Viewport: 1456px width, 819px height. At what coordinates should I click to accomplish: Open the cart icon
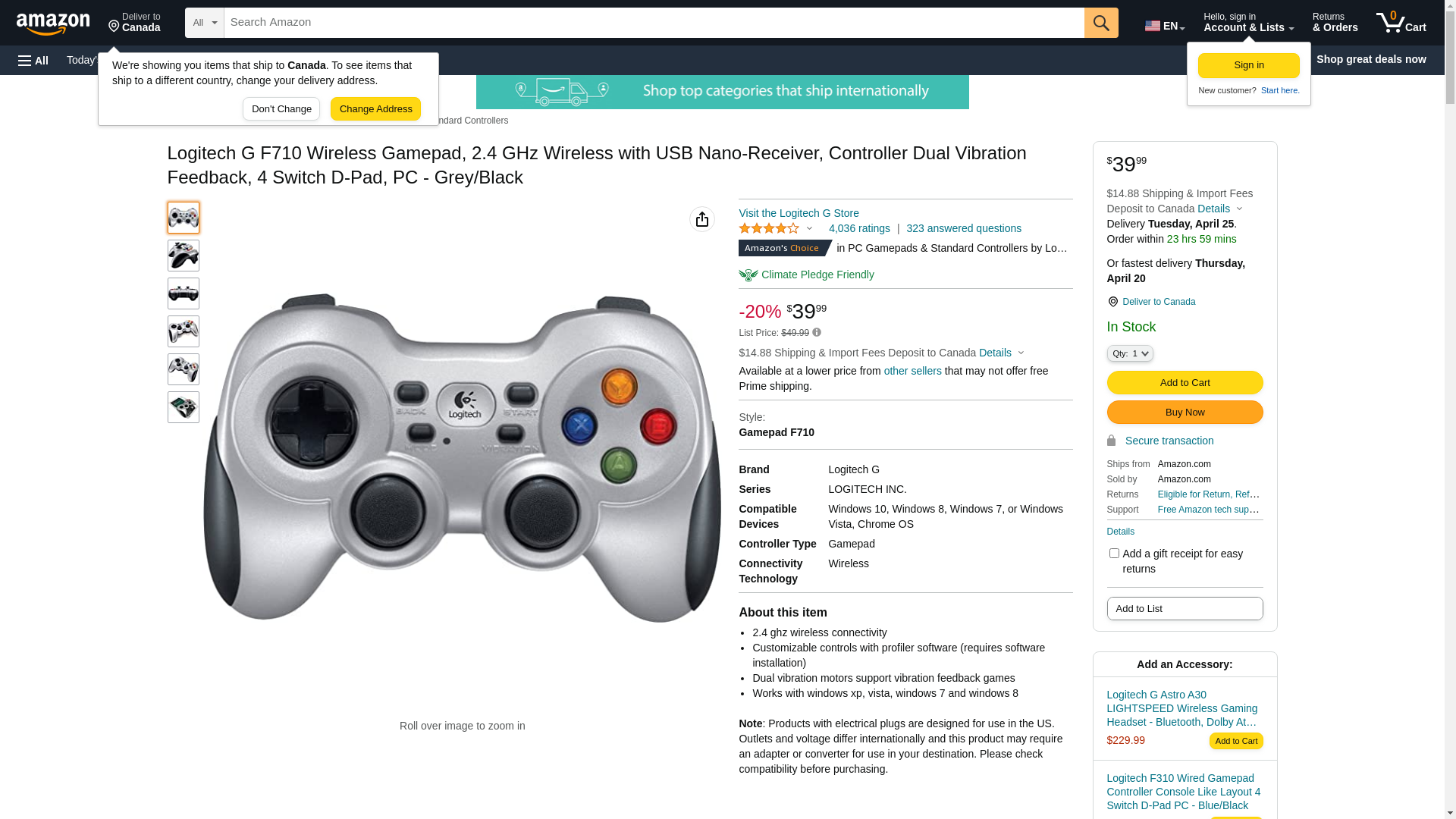[x=1401, y=23]
